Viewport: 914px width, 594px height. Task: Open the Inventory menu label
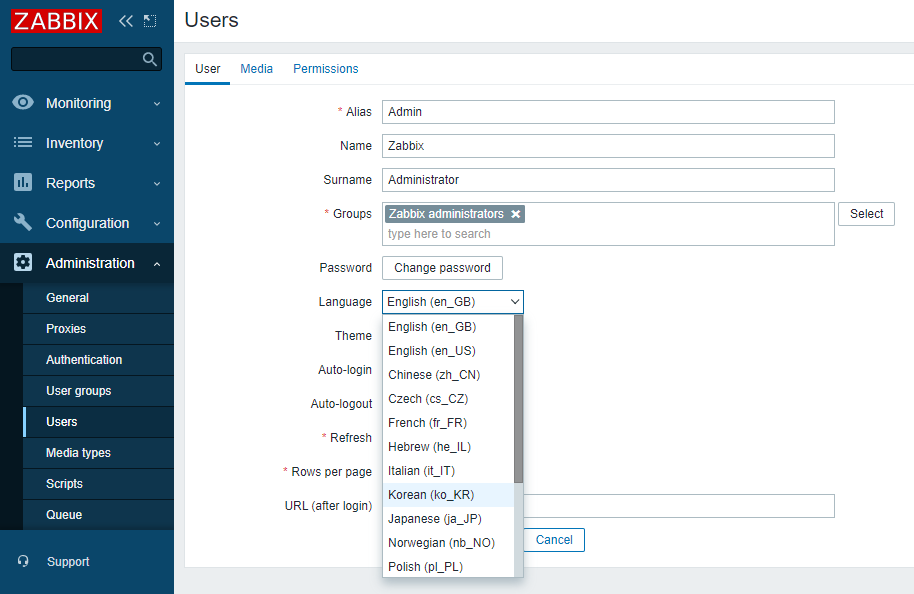tap(75, 143)
